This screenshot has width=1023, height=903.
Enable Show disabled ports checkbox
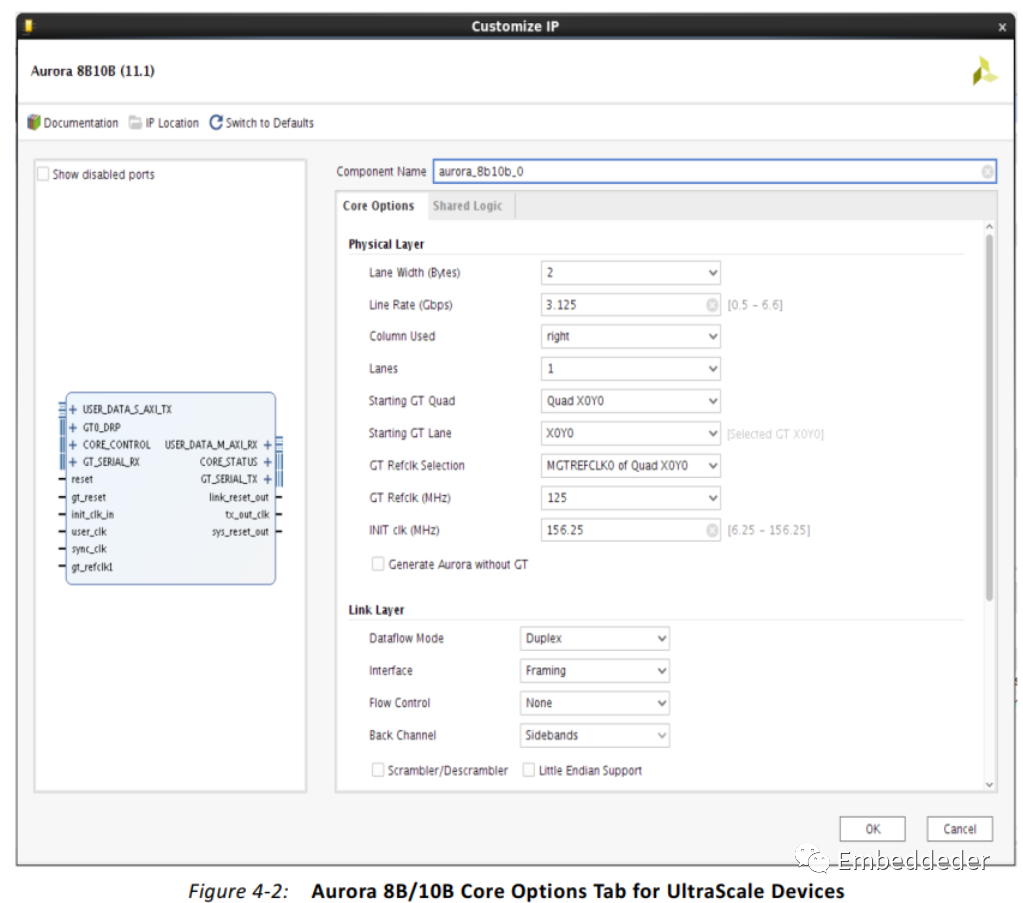pyautogui.click(x=43, y=174)
